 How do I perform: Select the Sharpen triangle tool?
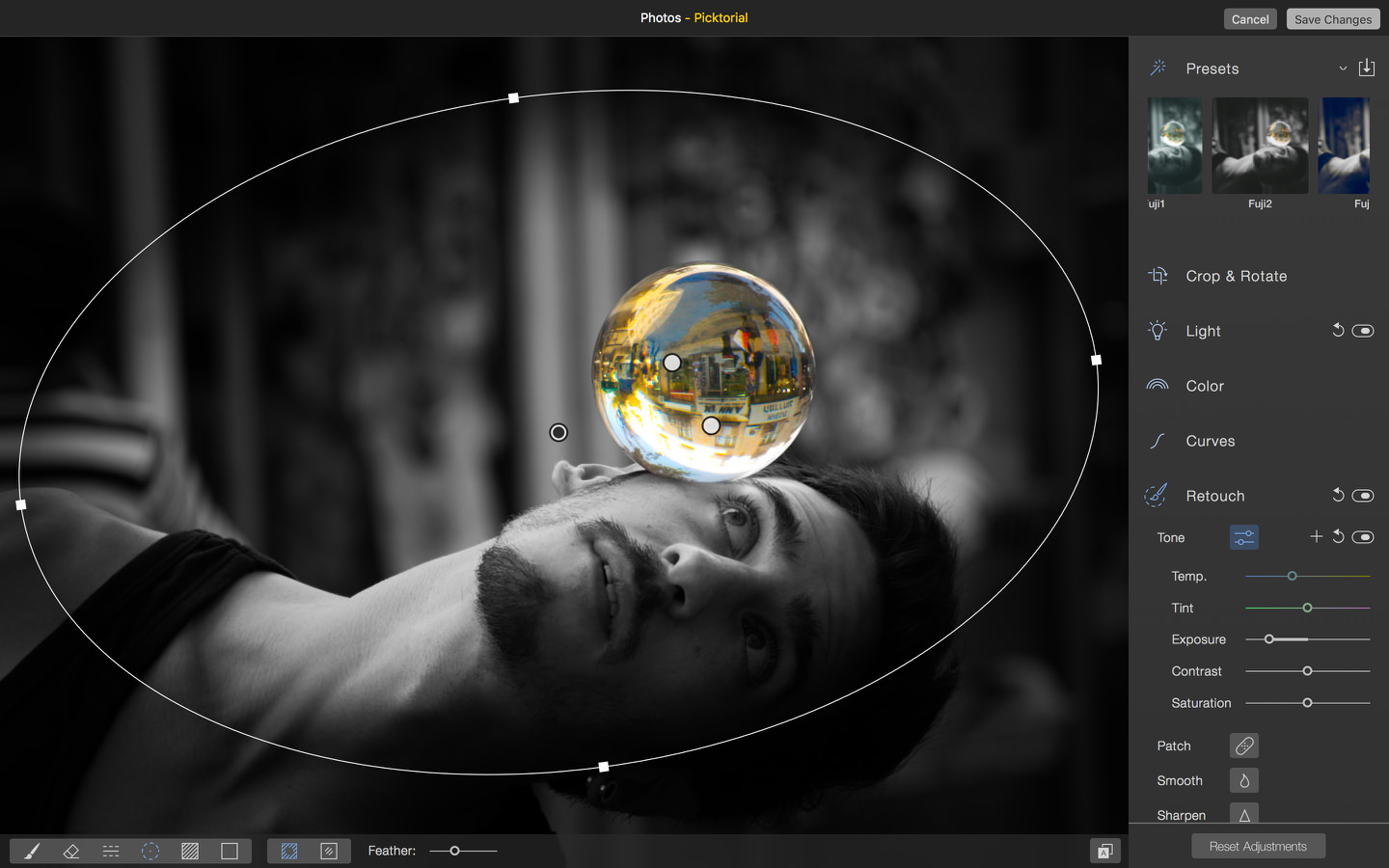1244,814
